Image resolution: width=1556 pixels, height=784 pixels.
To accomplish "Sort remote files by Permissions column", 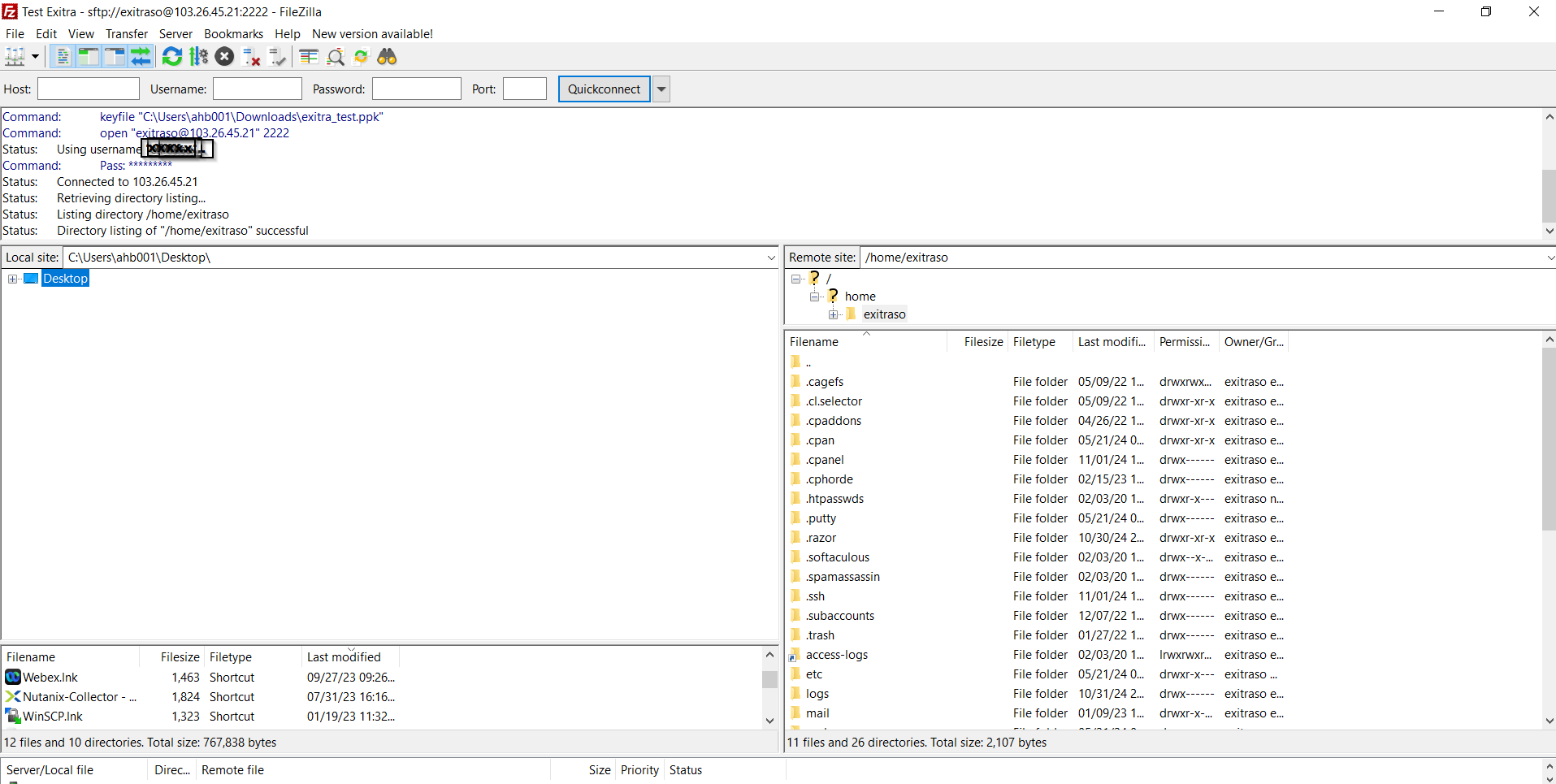I will point(1187,342).
